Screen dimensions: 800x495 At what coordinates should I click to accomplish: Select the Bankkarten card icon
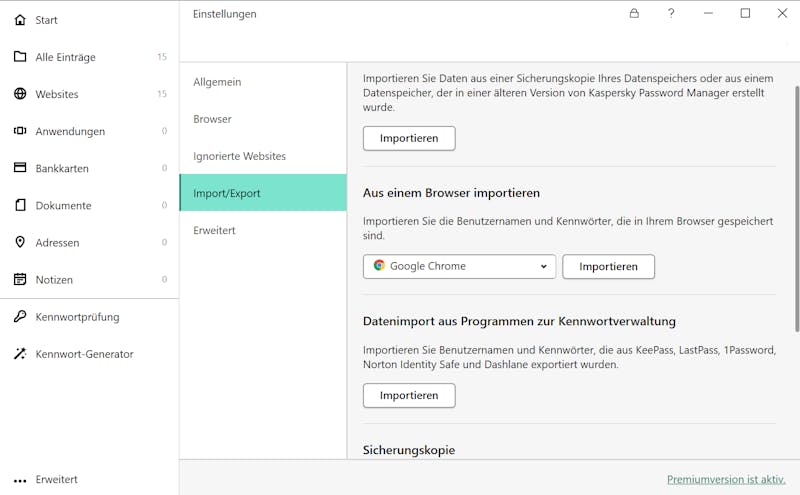(20, 167)
